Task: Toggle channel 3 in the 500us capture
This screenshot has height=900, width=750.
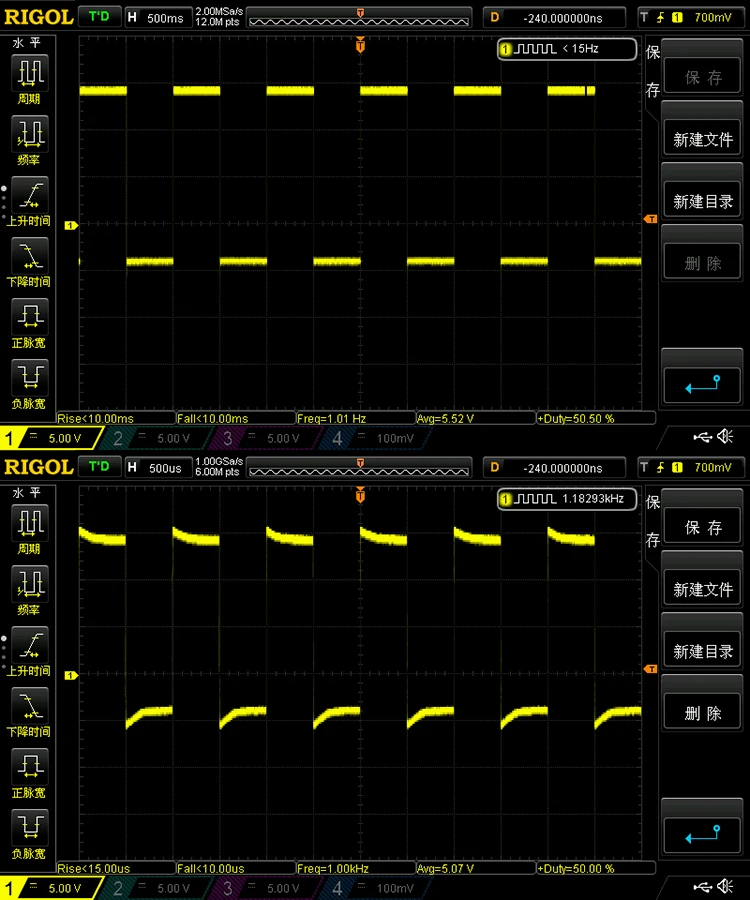Action: (265, 889)
